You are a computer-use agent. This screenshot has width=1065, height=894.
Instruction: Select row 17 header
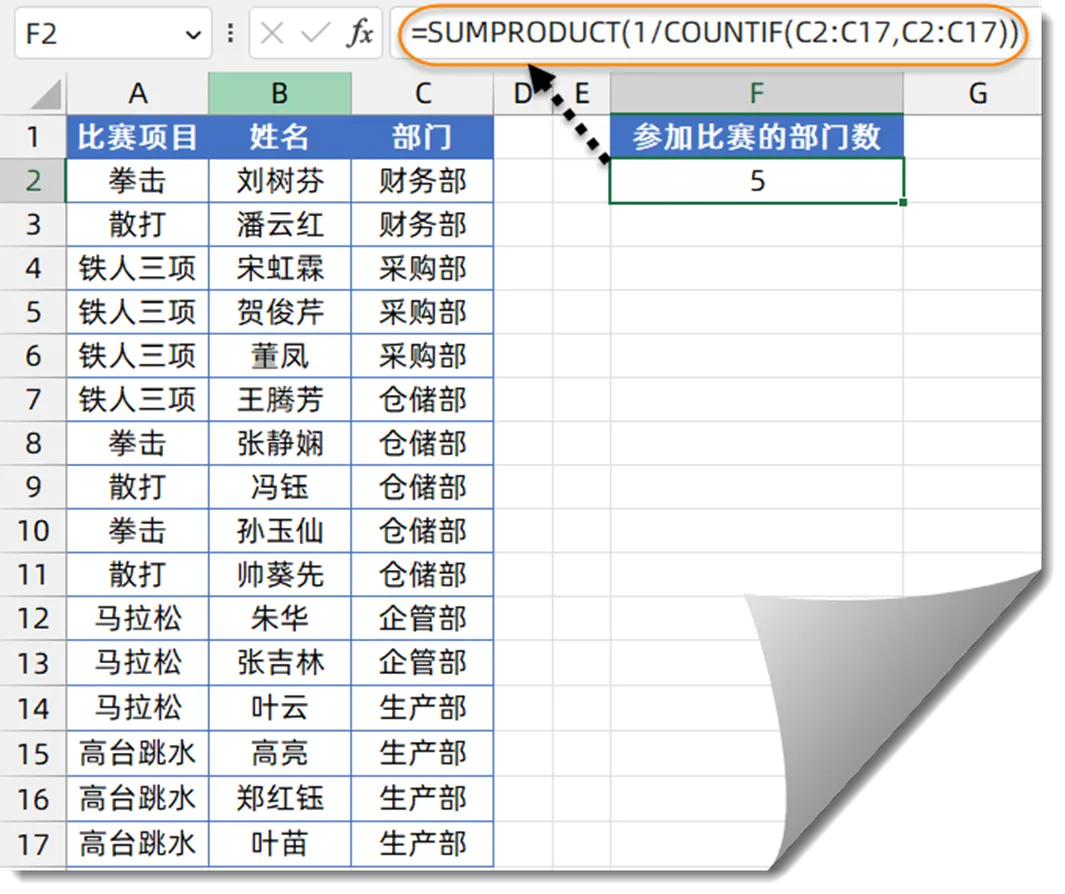[x=33, y=844]
